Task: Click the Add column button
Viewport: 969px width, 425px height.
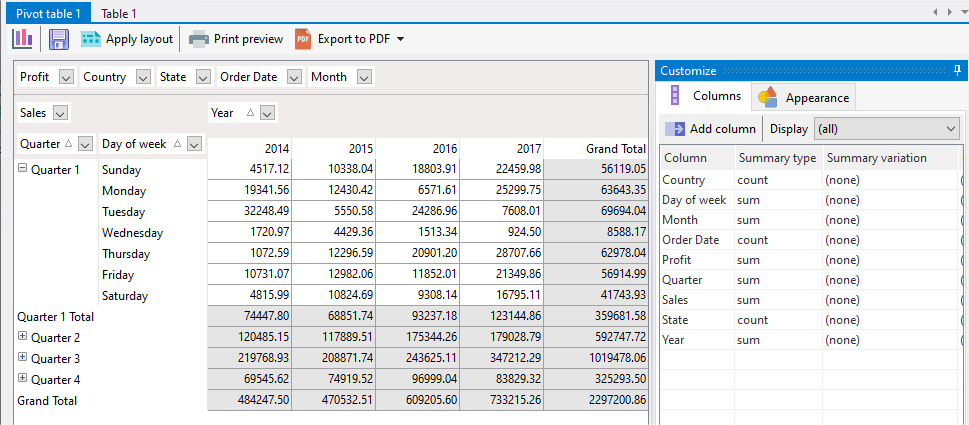Action: (x=710, y=129)
